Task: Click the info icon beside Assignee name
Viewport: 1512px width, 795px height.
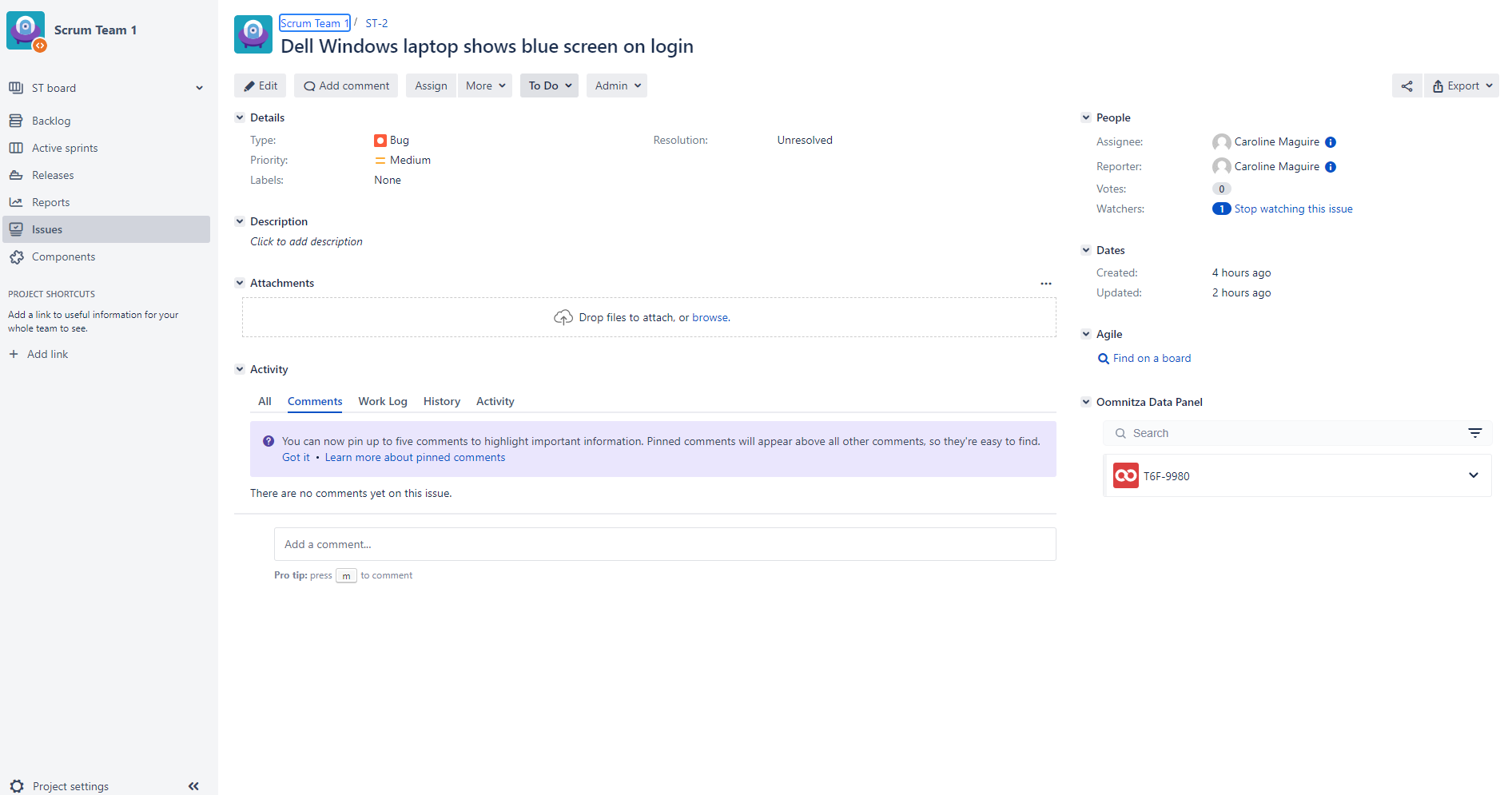Action: click(1331, 142)
